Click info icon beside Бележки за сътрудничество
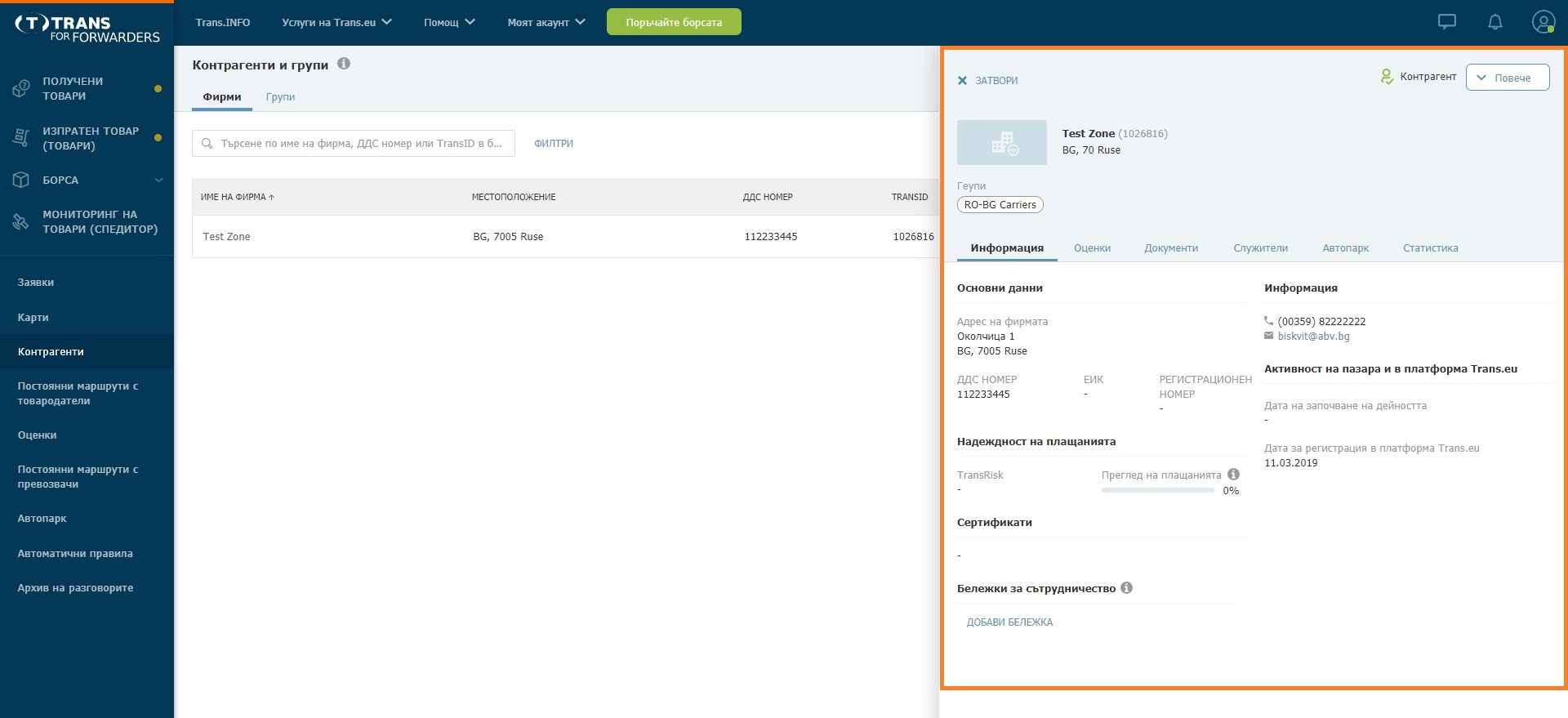Image resolution: width=1568 pixels, height=718 pixels. pos(1126,587)
